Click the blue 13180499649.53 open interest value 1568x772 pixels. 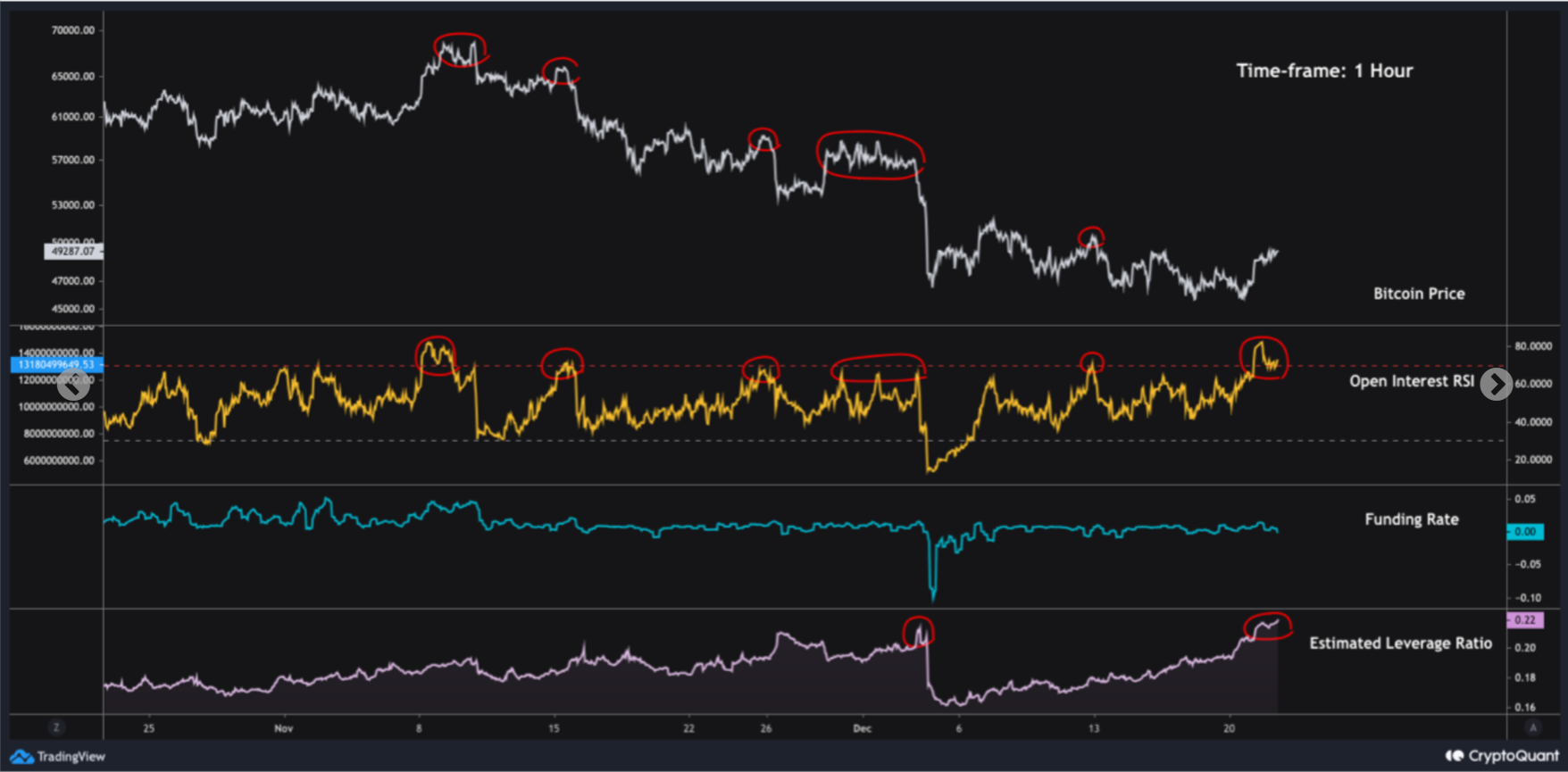[x=56, y=364]
